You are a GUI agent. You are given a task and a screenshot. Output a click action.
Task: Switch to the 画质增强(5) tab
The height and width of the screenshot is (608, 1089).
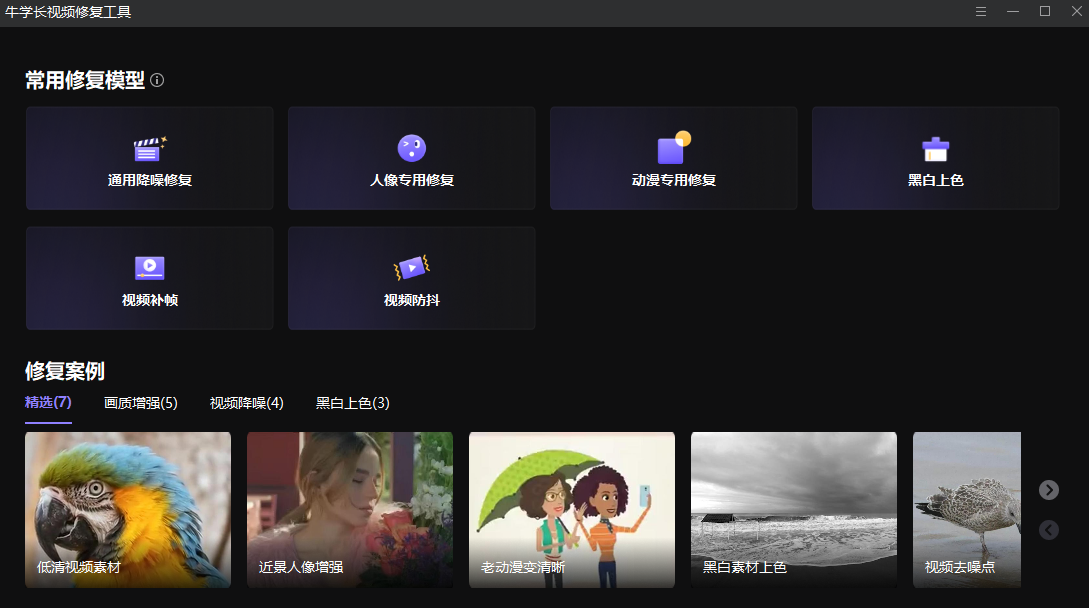point(143,403)
